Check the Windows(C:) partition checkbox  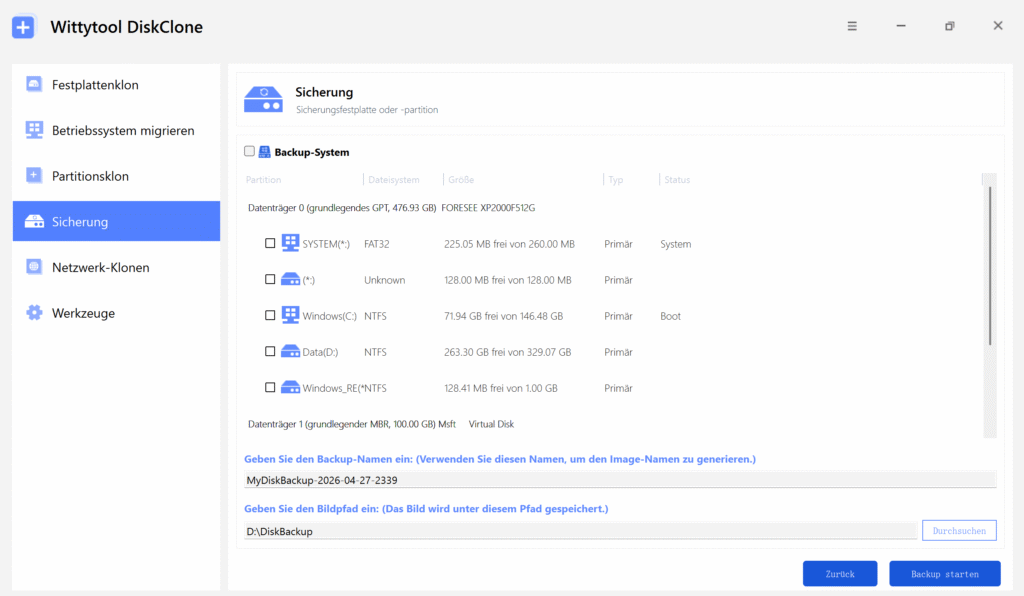(x=270, y=315)
